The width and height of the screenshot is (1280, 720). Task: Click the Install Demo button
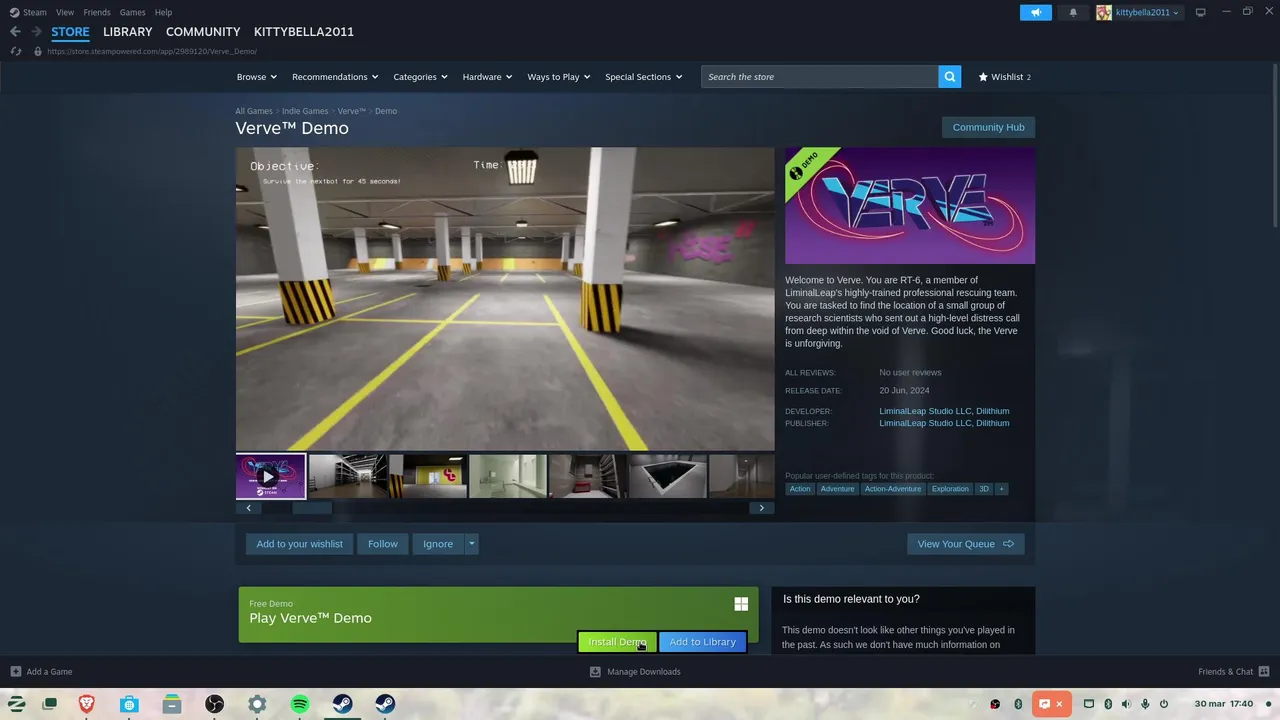(617, 642)
